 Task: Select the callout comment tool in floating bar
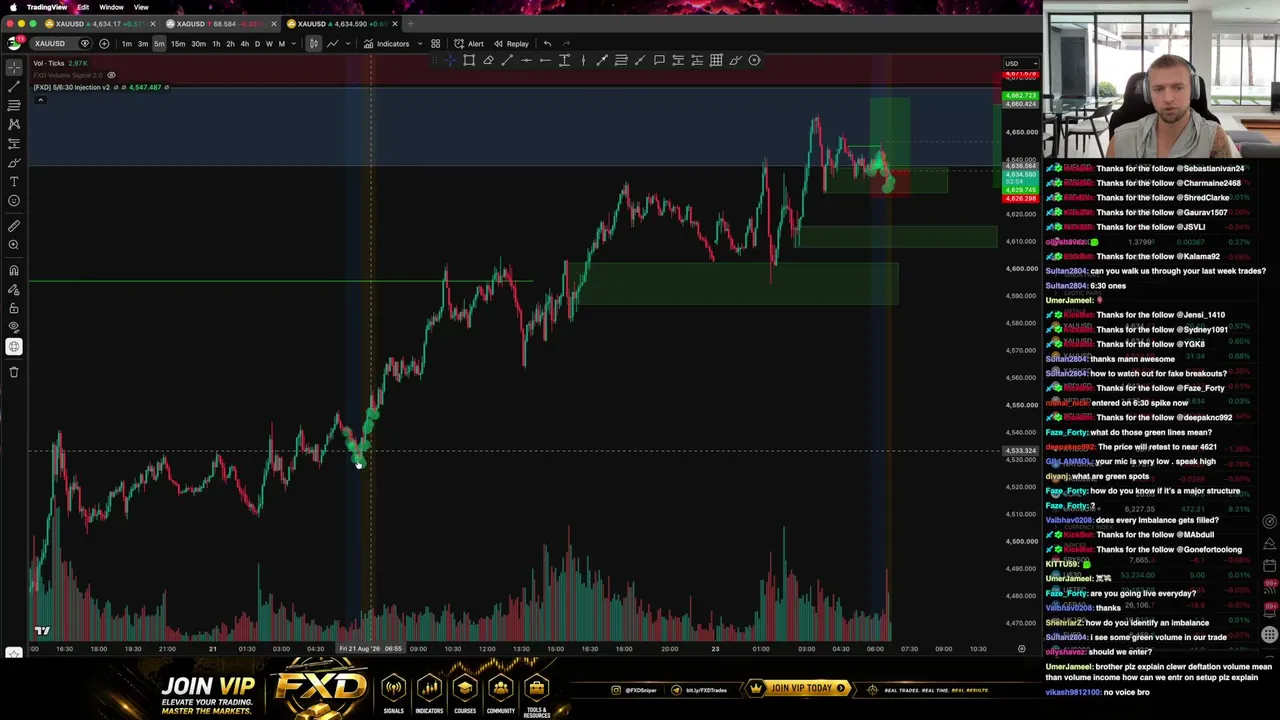[x=659, y=60]
